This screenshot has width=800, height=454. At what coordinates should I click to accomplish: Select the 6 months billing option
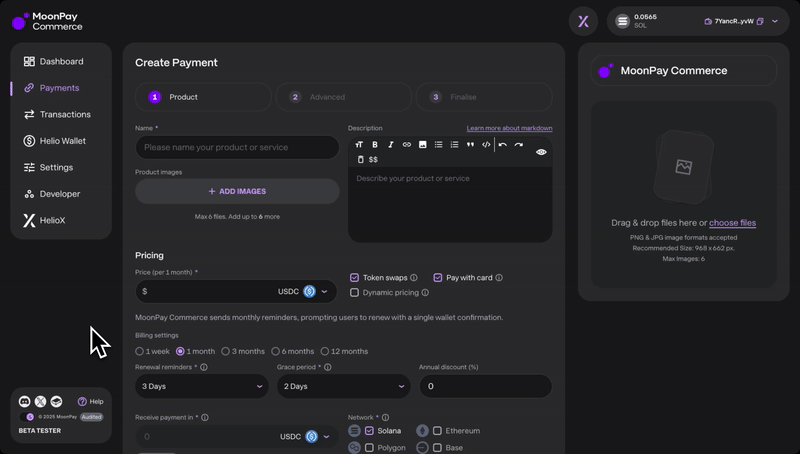point(276,351)
